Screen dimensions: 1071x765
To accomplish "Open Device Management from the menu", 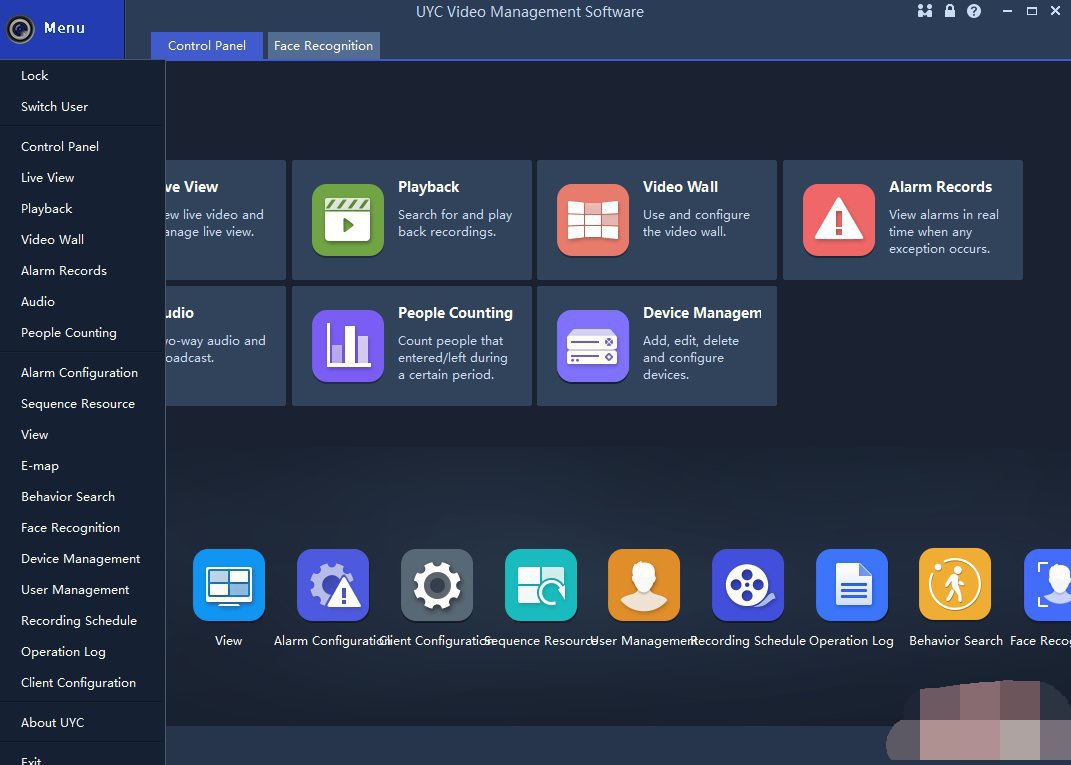I will coord(82,559).
